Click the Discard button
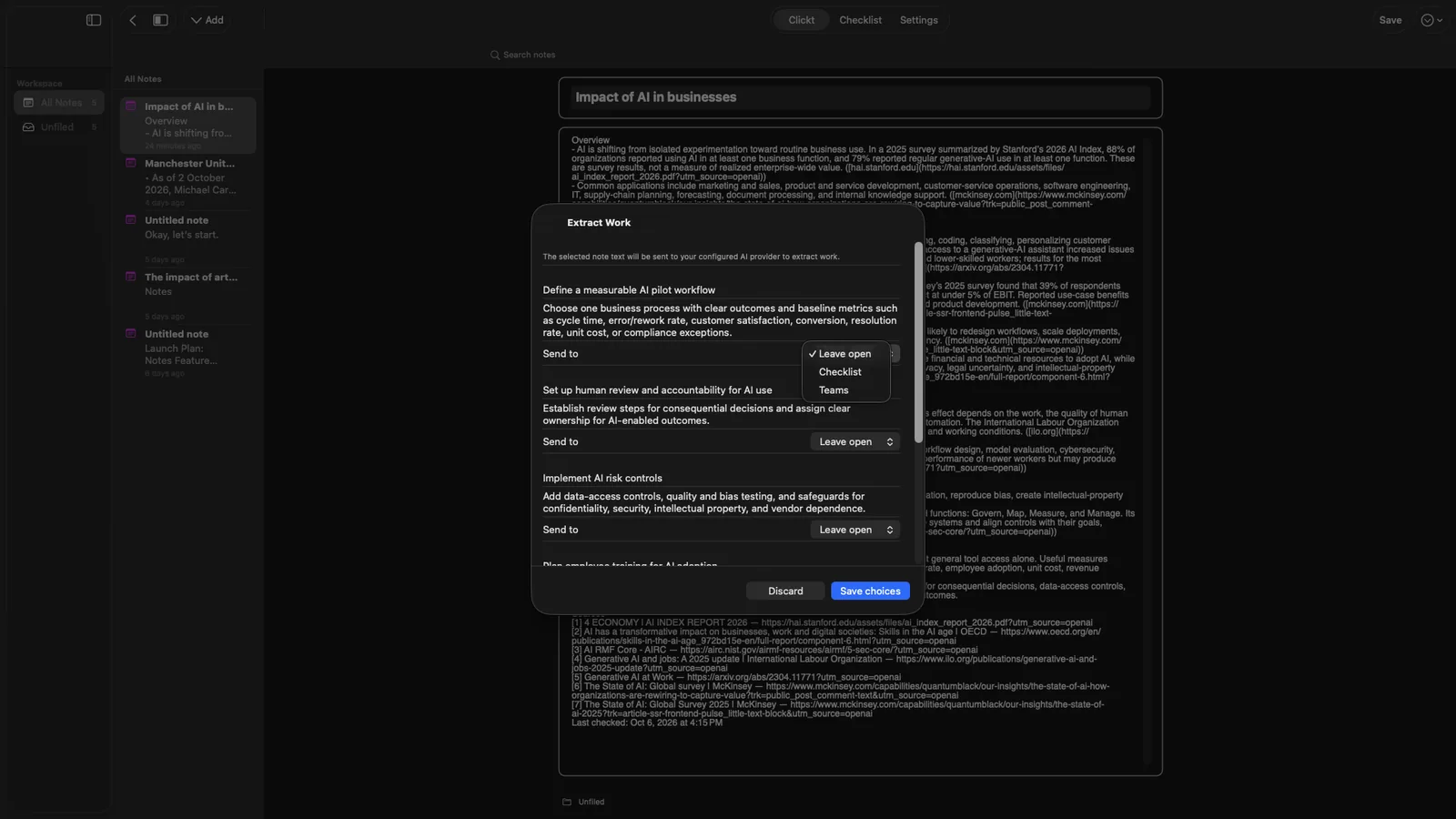 tap(785, 591)
